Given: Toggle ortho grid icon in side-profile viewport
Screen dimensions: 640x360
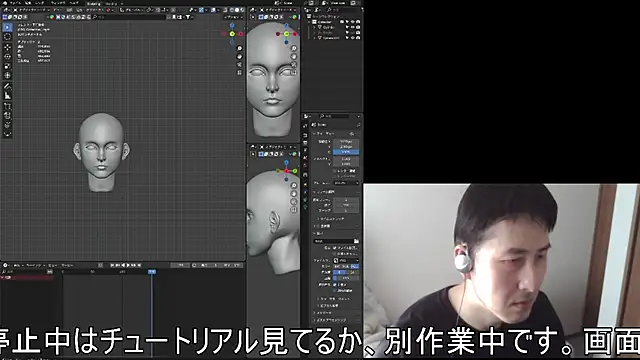Looking at the screenshot, I should (x=294, y=210).
